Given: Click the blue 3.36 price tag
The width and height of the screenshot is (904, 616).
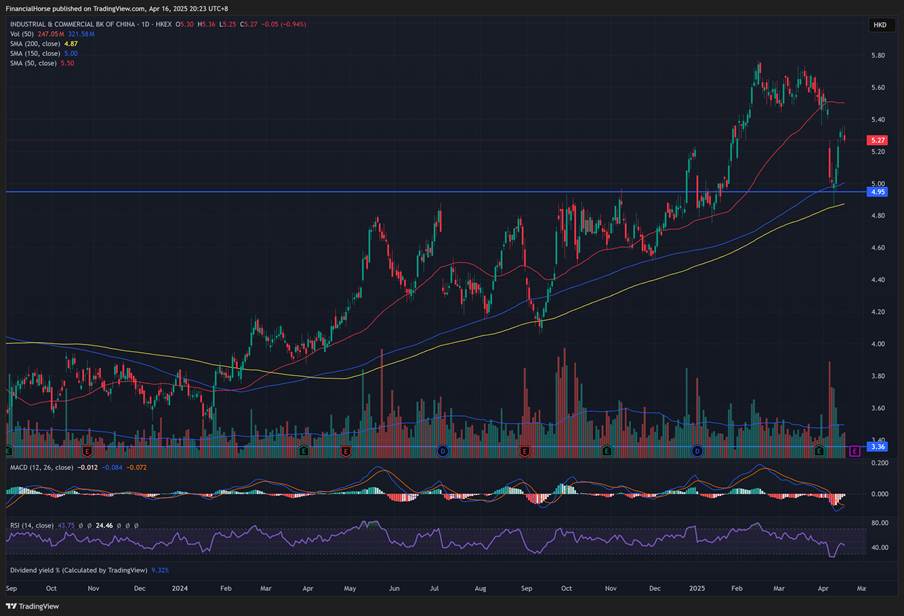Looking at the screenshot, I should [877, 446].
